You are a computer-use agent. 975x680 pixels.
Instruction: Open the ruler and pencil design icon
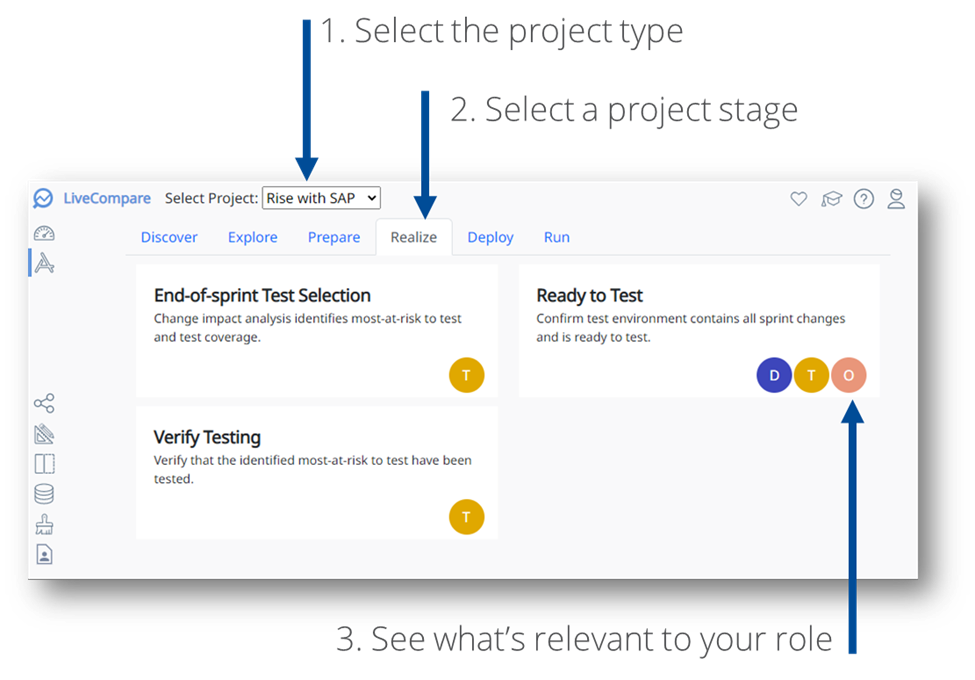coord(44,433)
